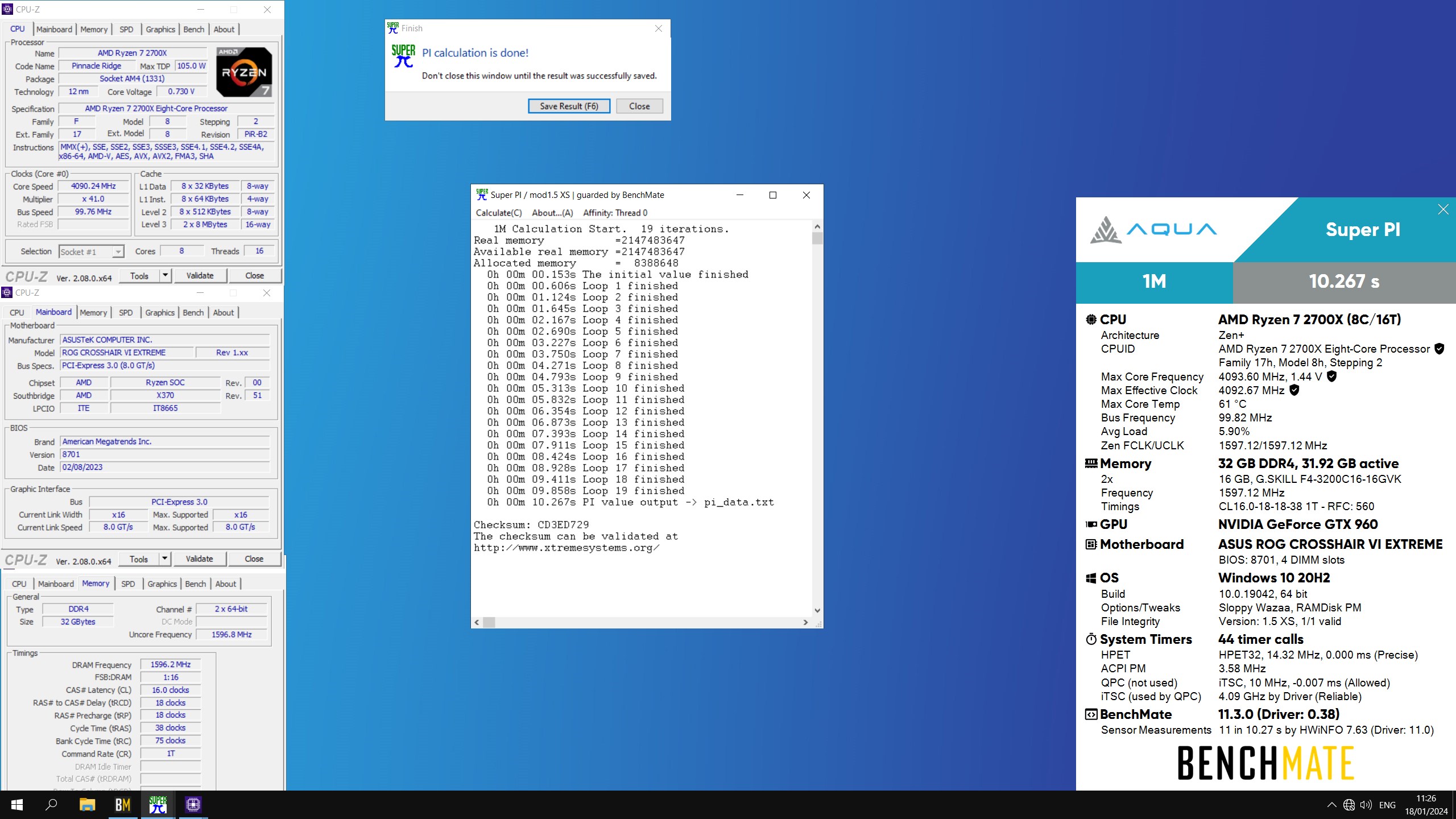Viewport: 1456px width, 819px height.
Task: Open the volume speaker tray icon
Action: coord(1366,805)
